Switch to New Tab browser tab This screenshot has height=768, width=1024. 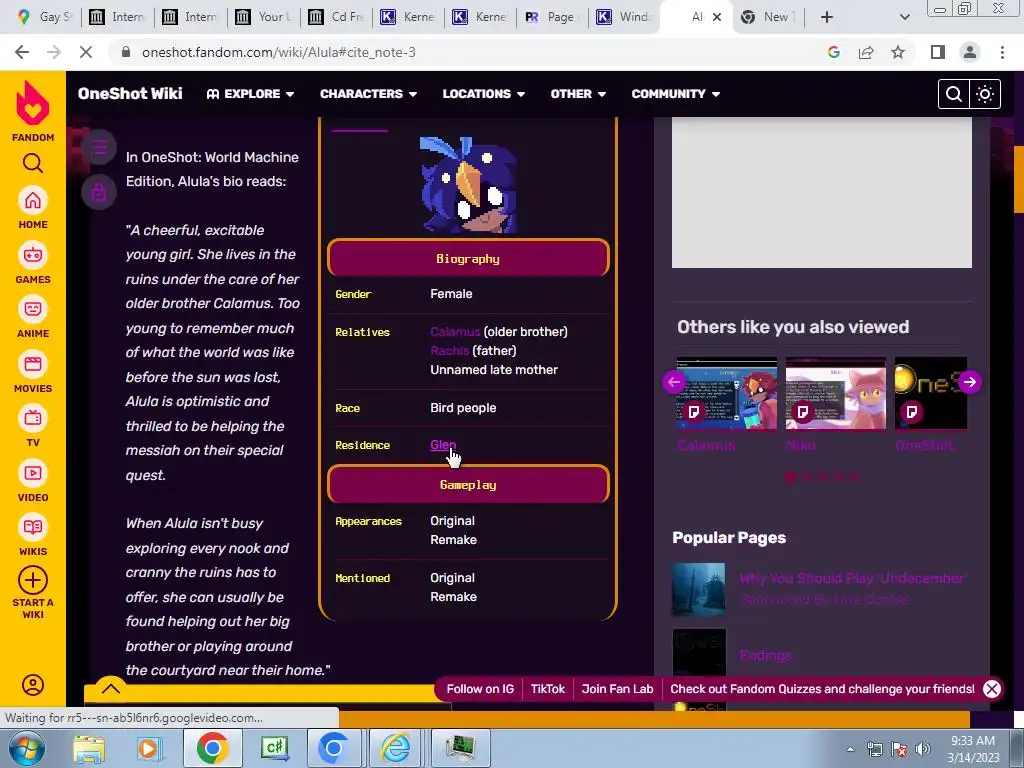[767, 17]
